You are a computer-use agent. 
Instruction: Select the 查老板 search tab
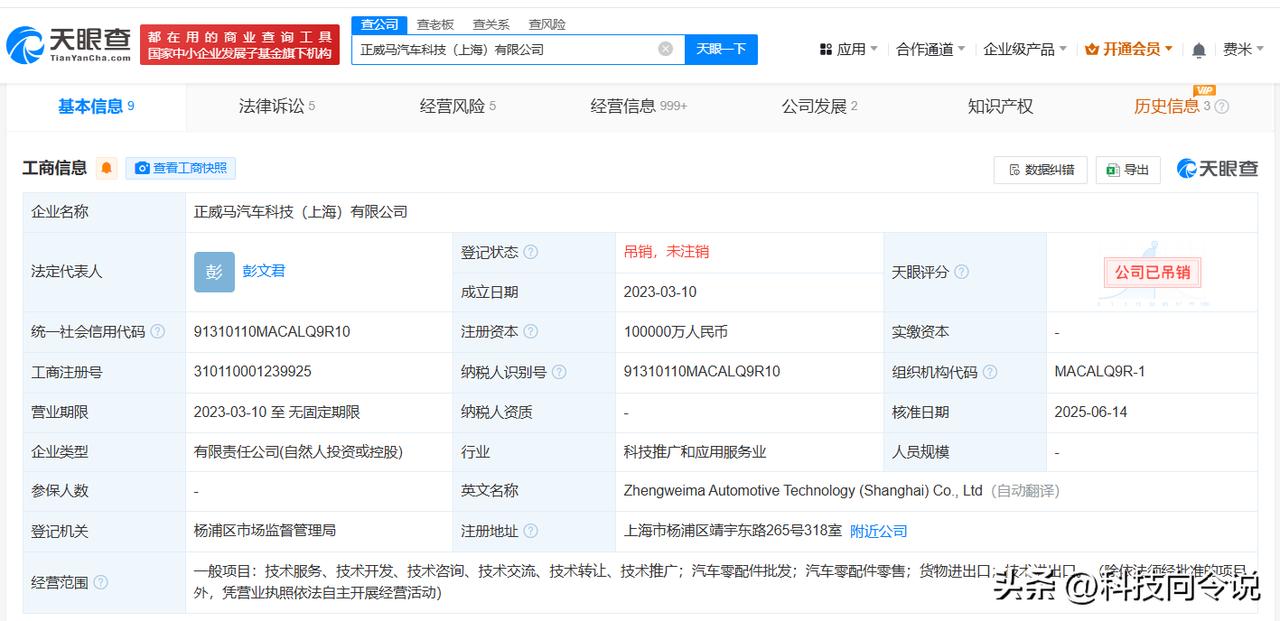tap(435, 24)
